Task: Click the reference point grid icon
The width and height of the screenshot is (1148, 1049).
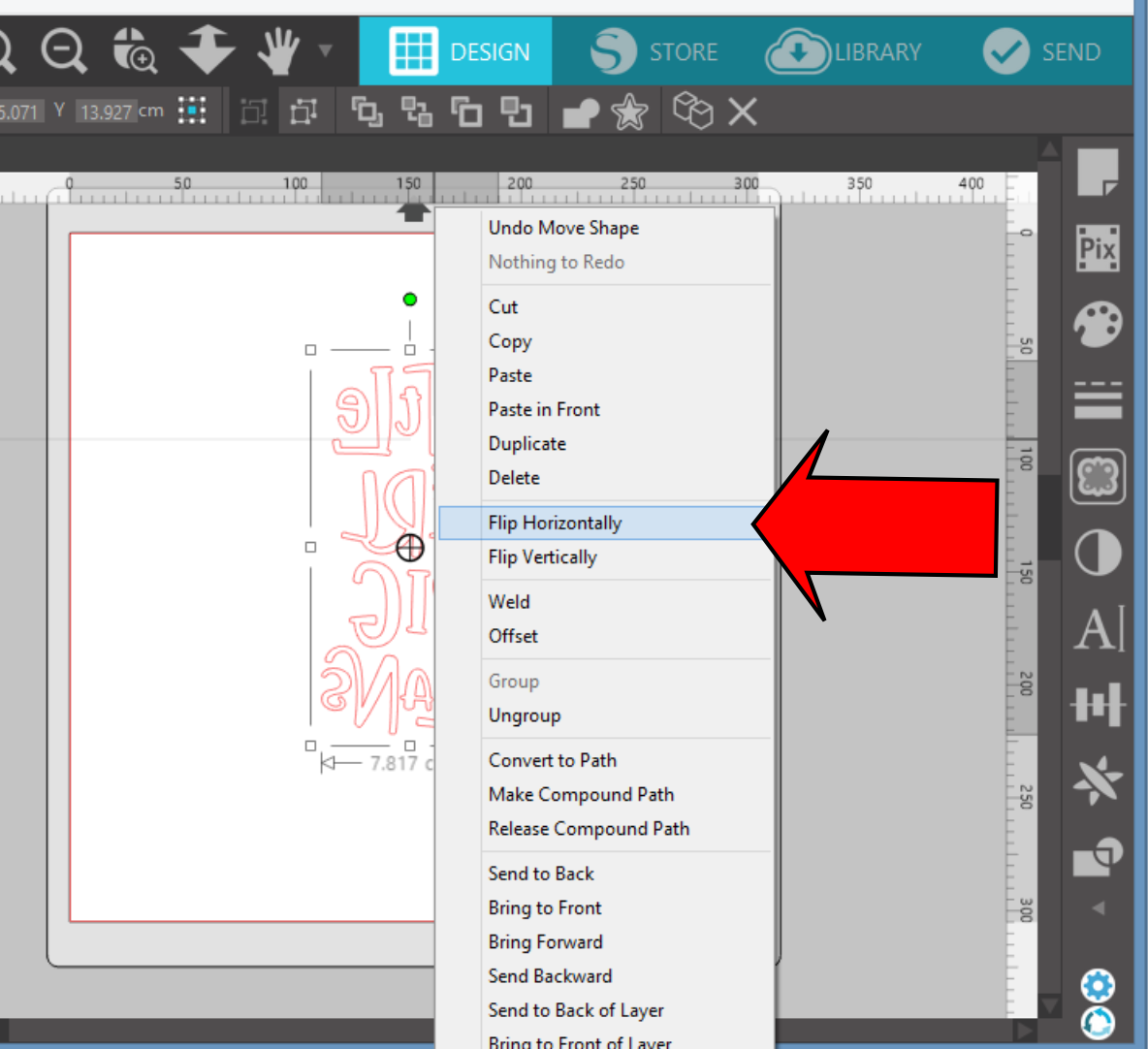Action: (192, 111)
